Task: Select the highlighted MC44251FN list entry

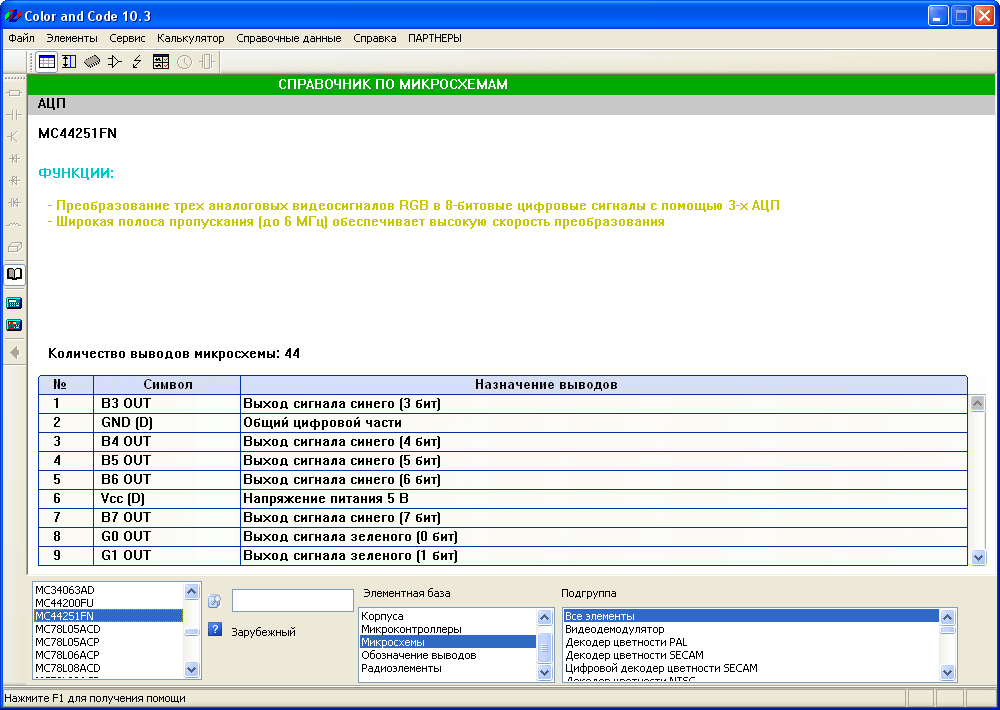Action: [108, 616]
